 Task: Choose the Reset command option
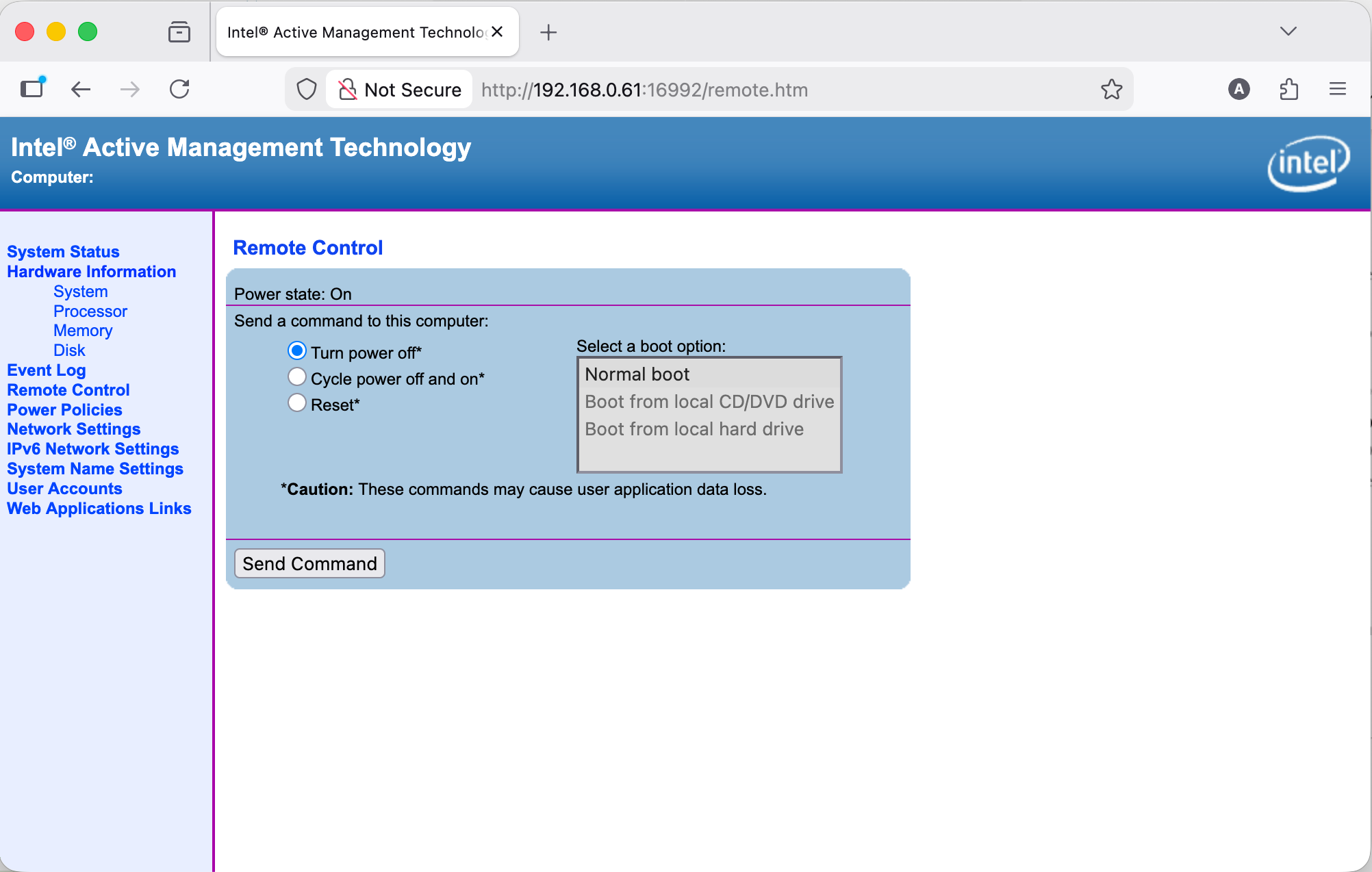click(297, 402)
